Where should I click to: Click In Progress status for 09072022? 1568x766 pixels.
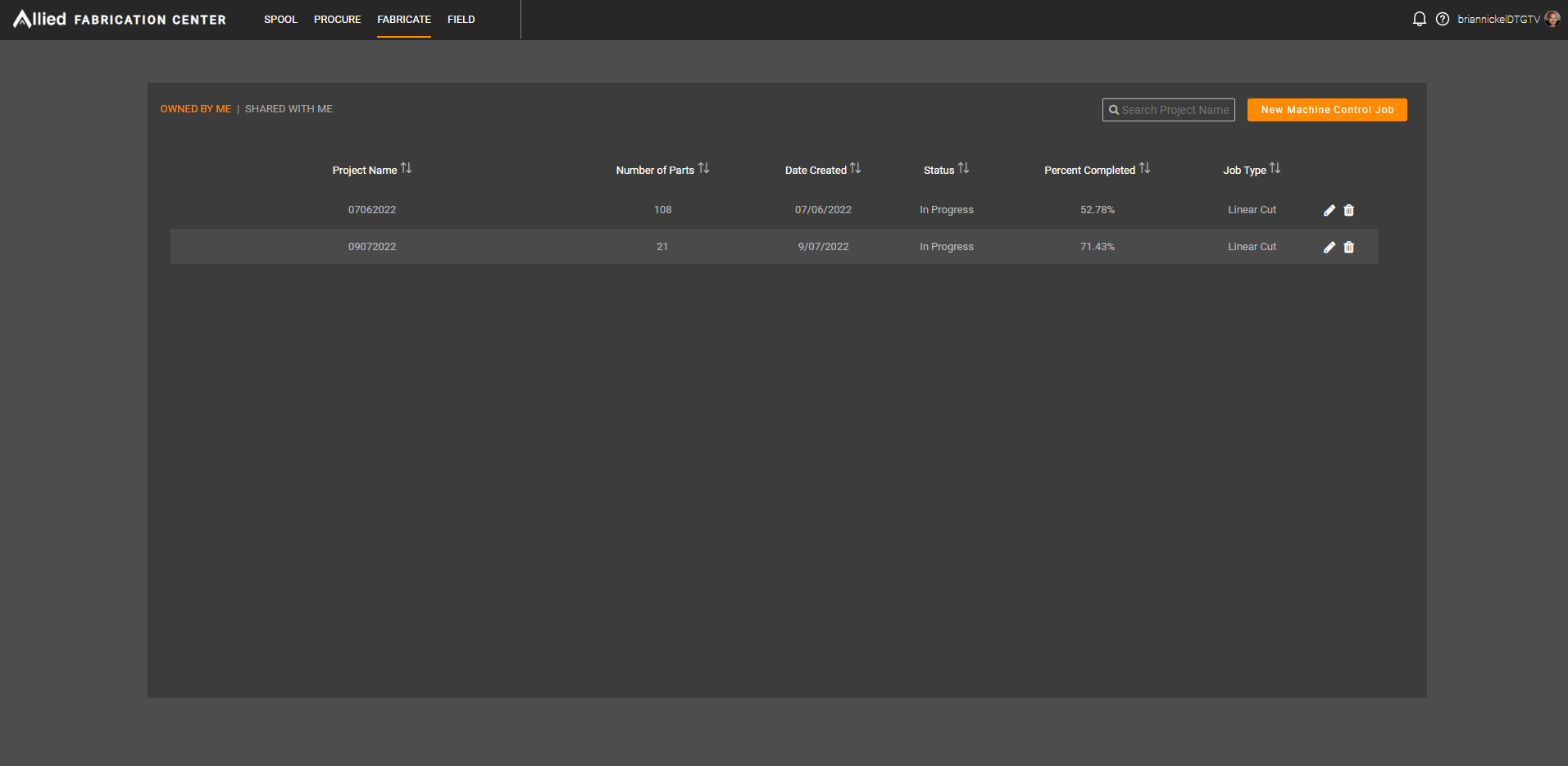(947, 247)
